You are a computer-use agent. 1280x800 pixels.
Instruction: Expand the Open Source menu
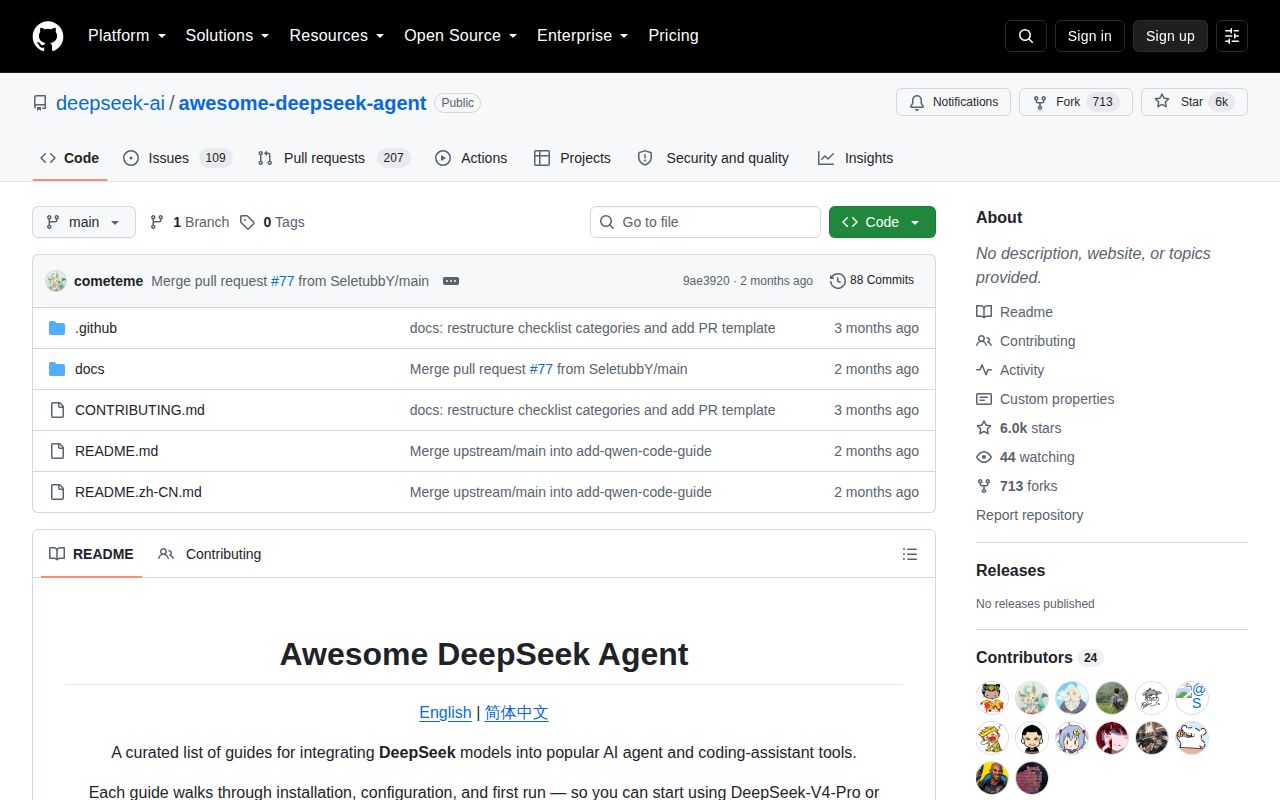[461, 36]
